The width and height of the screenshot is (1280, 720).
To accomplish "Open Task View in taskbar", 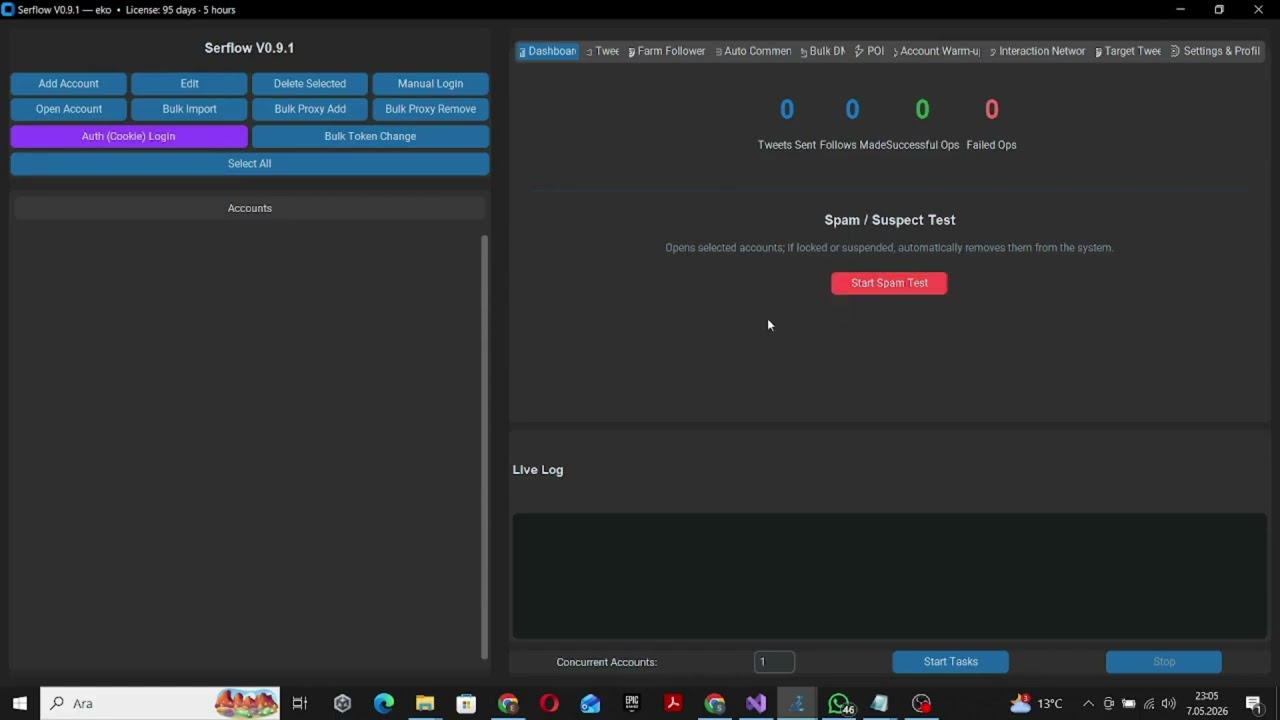I will 299,703.
